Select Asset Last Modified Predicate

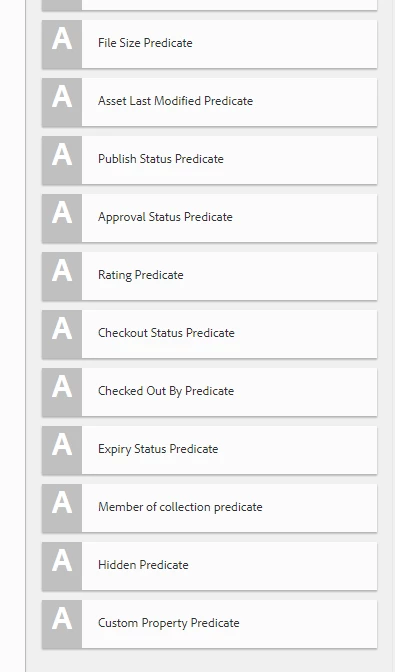pyautogui.click(x=209, y=102)
